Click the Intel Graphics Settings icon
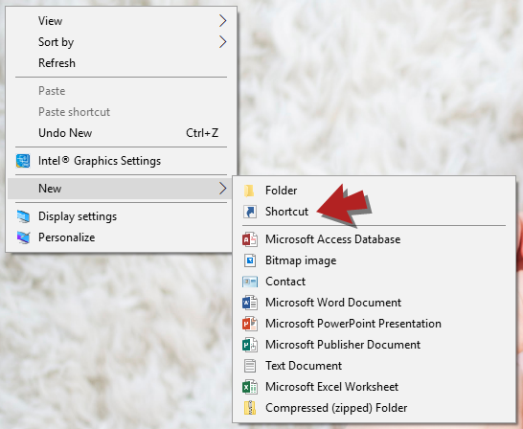523x429 pixels. 23,161
